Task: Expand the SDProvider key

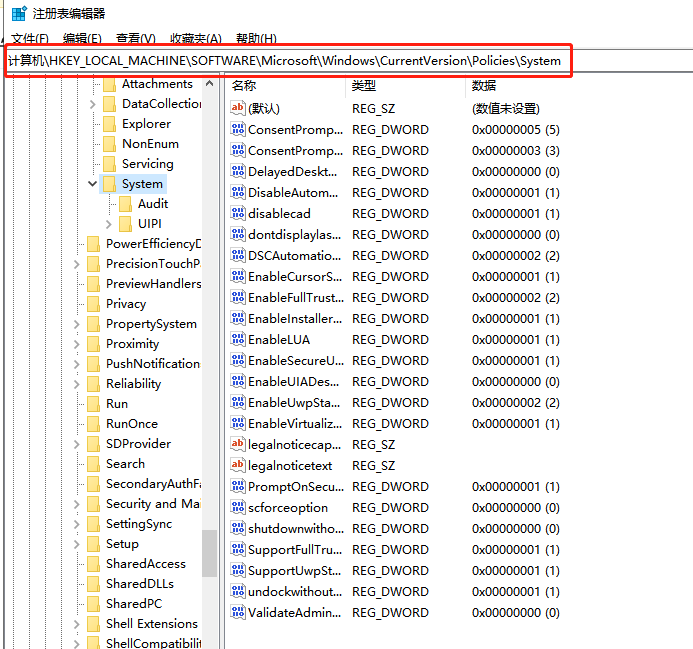Action: tap(77, 444)
